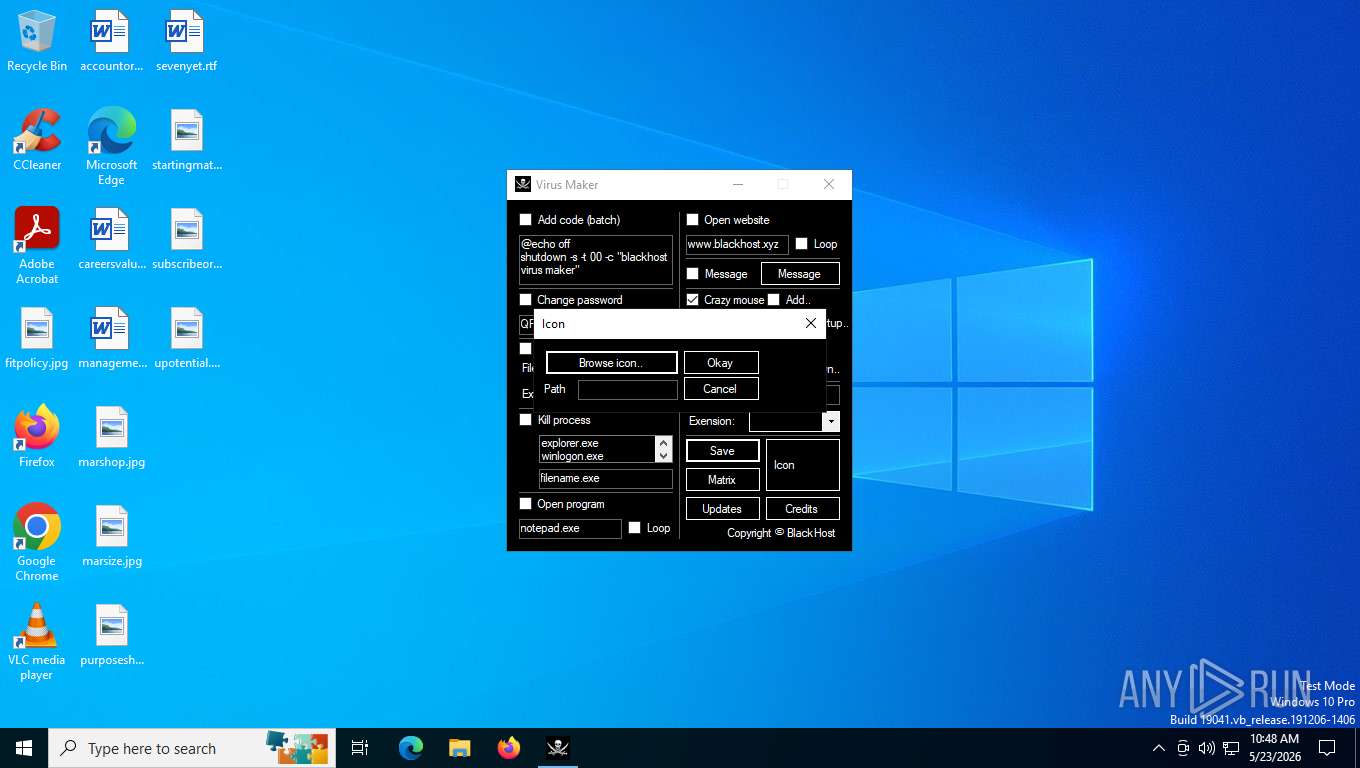This screenshot has height=768, width=1360.
Task: Open Firefox from the taskbar
Action: (509, 748)
